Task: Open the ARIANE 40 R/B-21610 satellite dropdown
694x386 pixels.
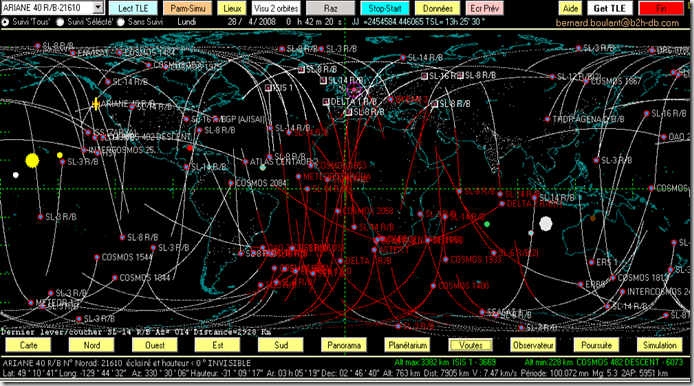Action: (x=98, y=8)
